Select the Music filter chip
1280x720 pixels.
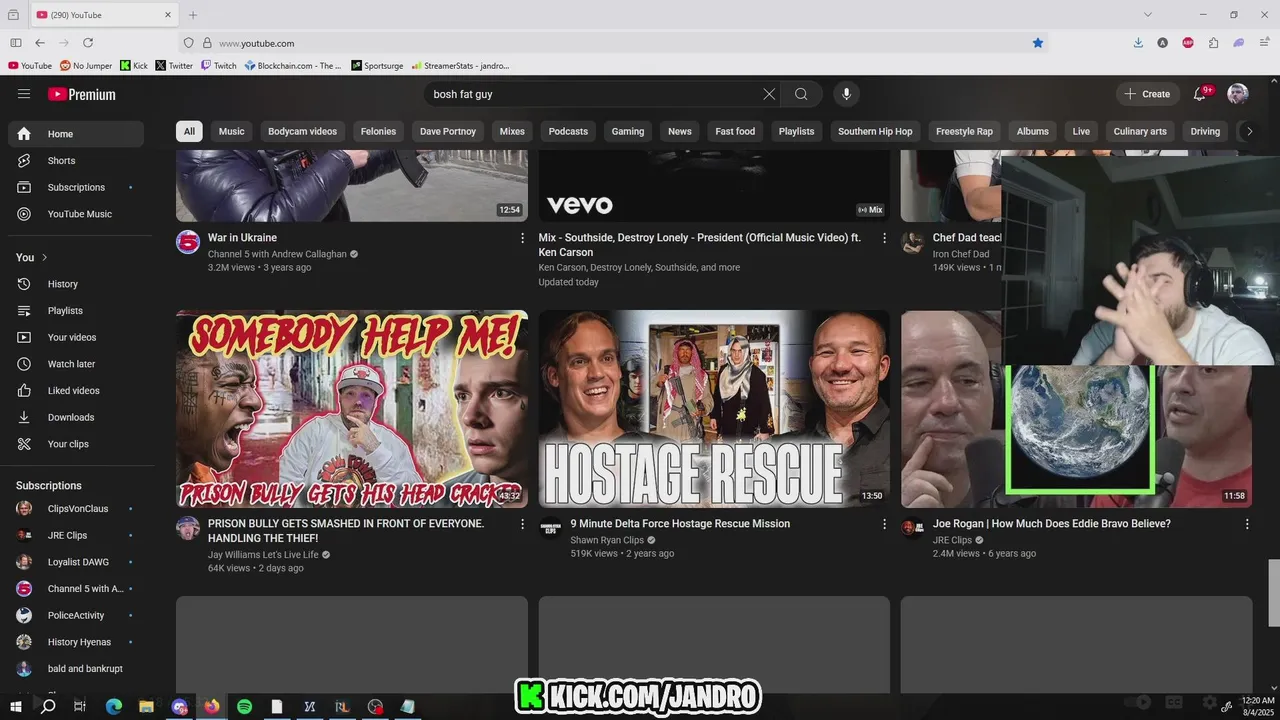231,131
